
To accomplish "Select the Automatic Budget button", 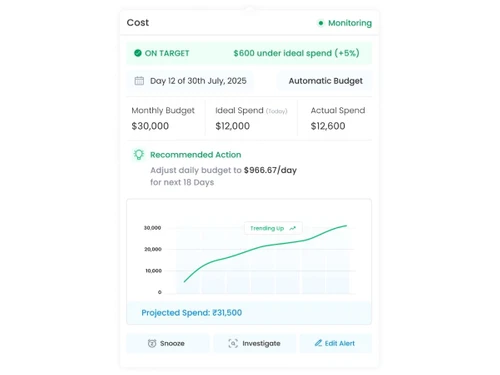I will (x=325, y=81).
